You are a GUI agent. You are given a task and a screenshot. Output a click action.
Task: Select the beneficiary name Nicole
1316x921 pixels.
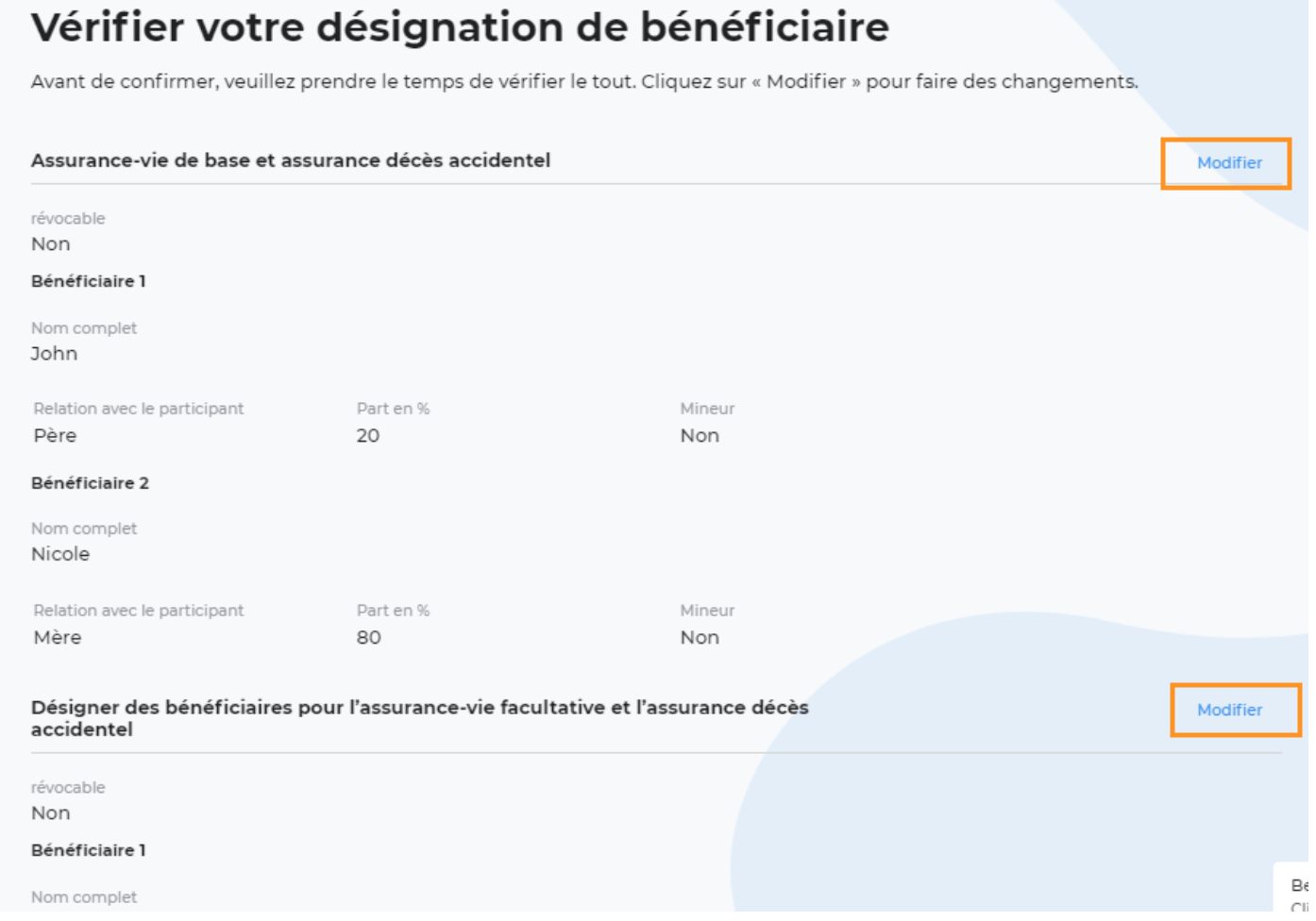tap(60, 557)
